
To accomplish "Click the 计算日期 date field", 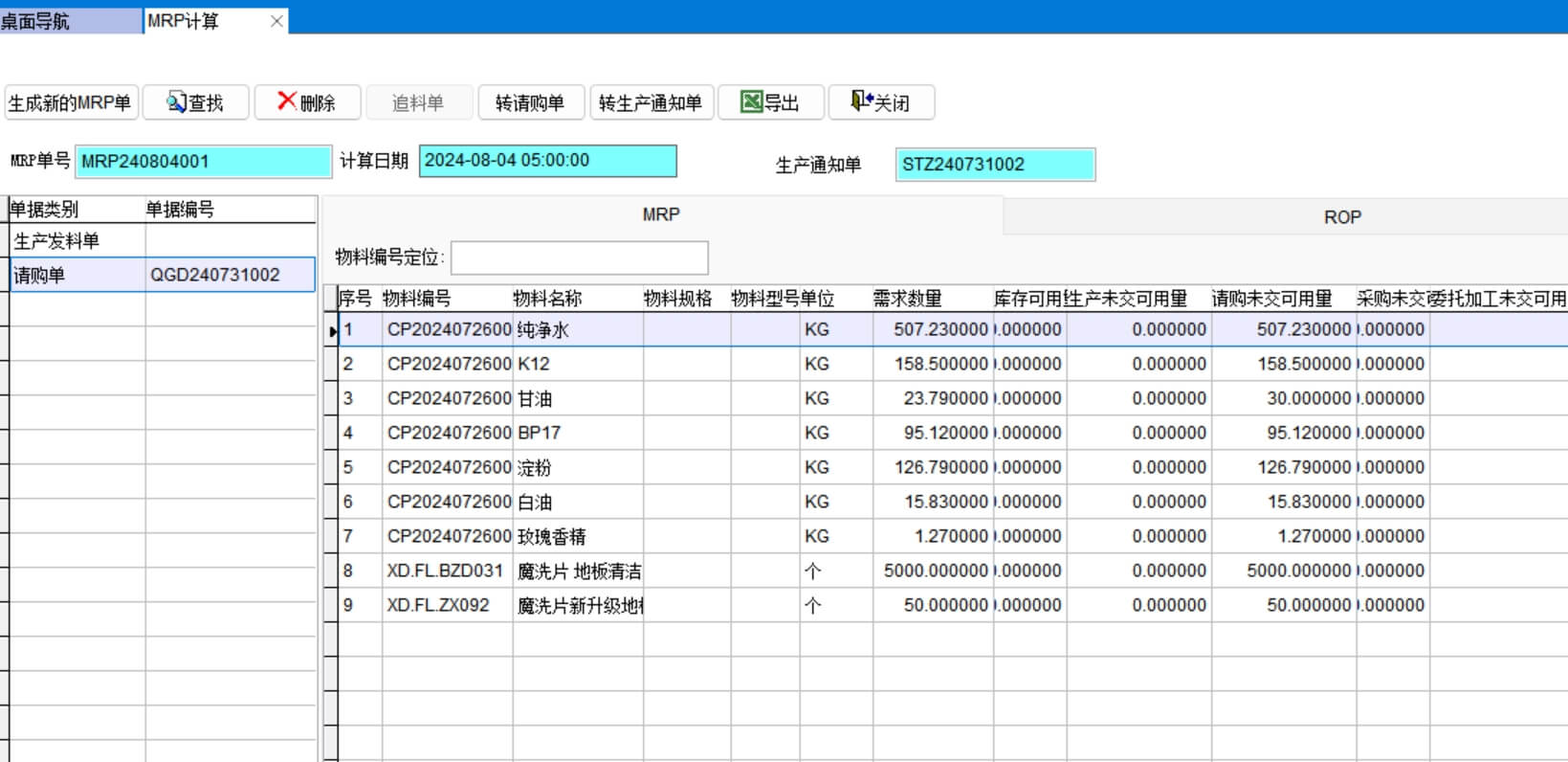I will click(x=547, y=161).
